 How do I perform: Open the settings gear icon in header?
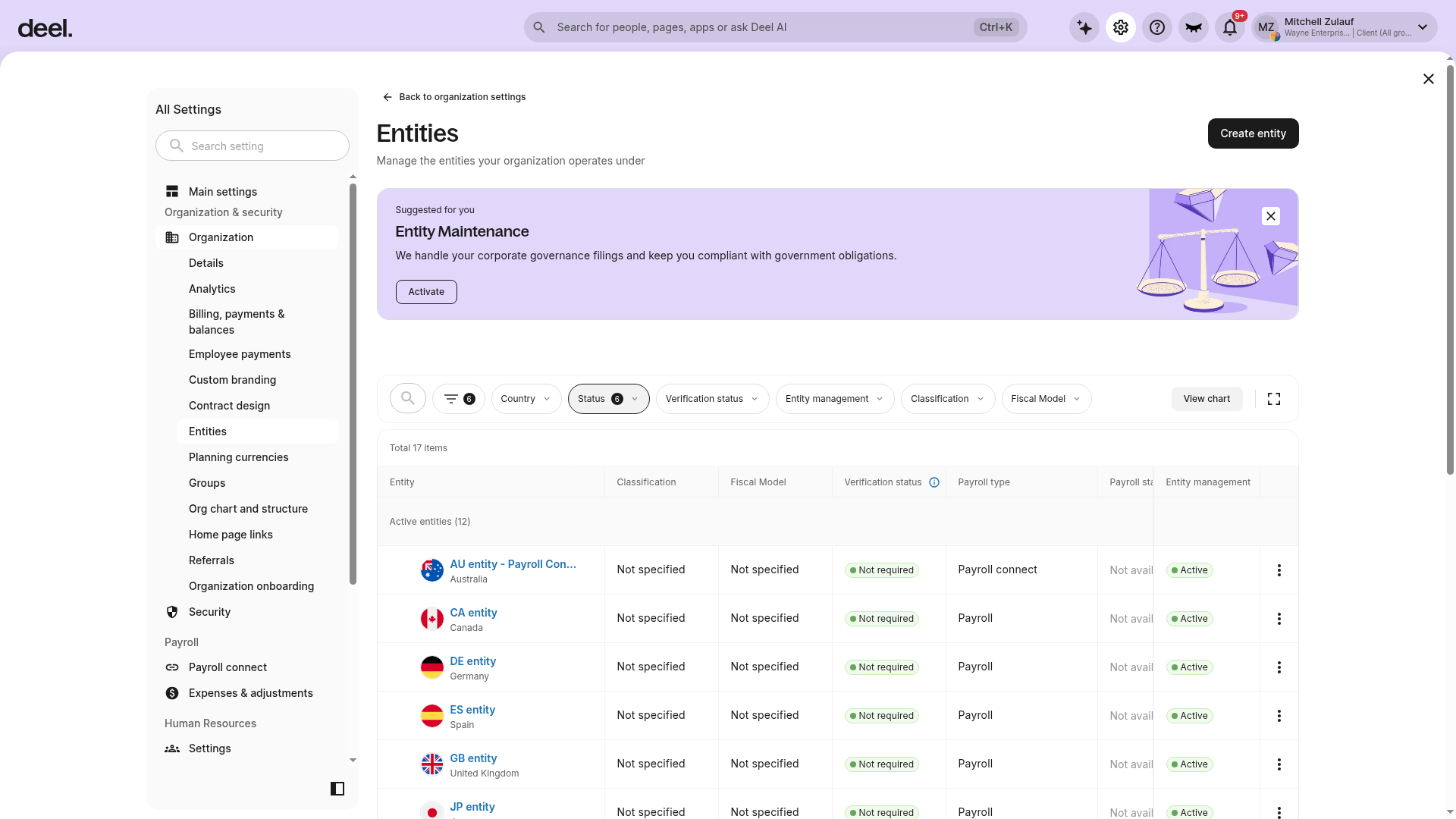pos(1121,28)
